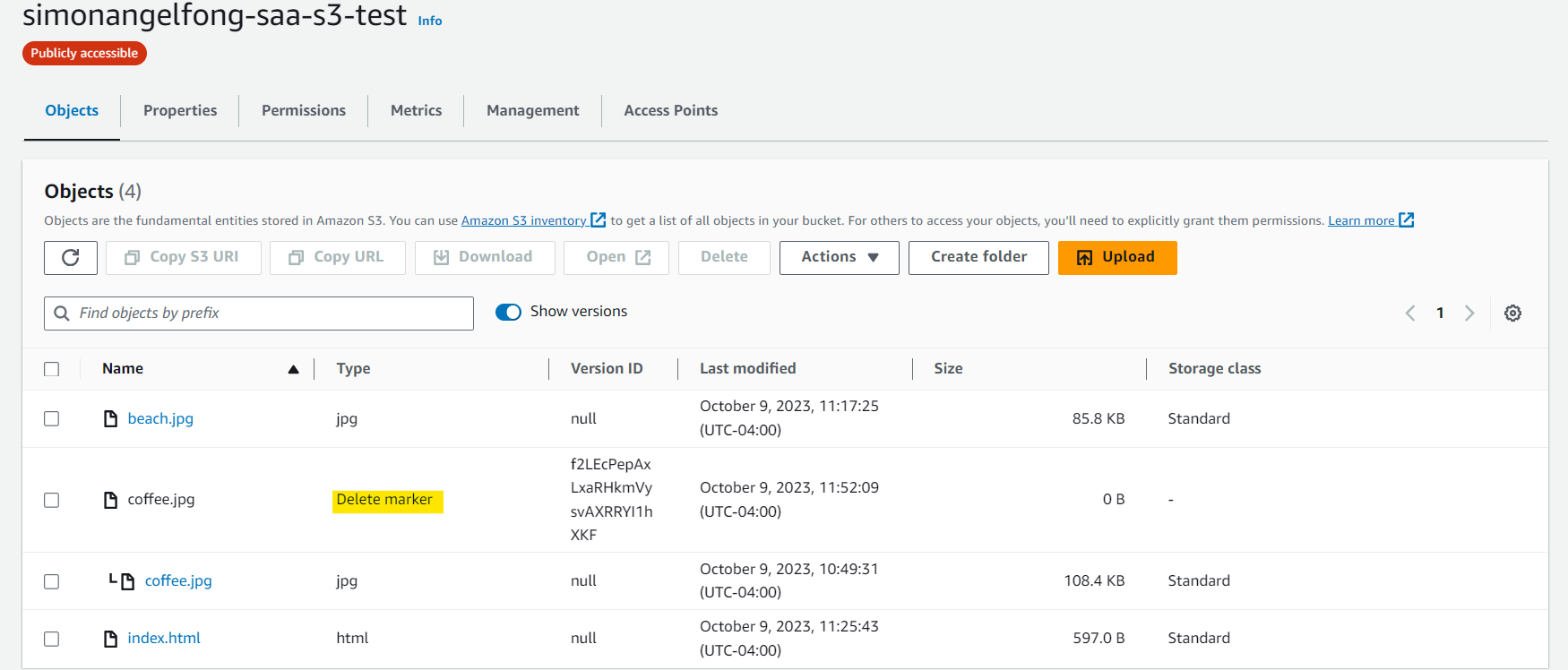1568x670 pixels.
Task: Click the Delete button
Action: [x=724, y=258]
